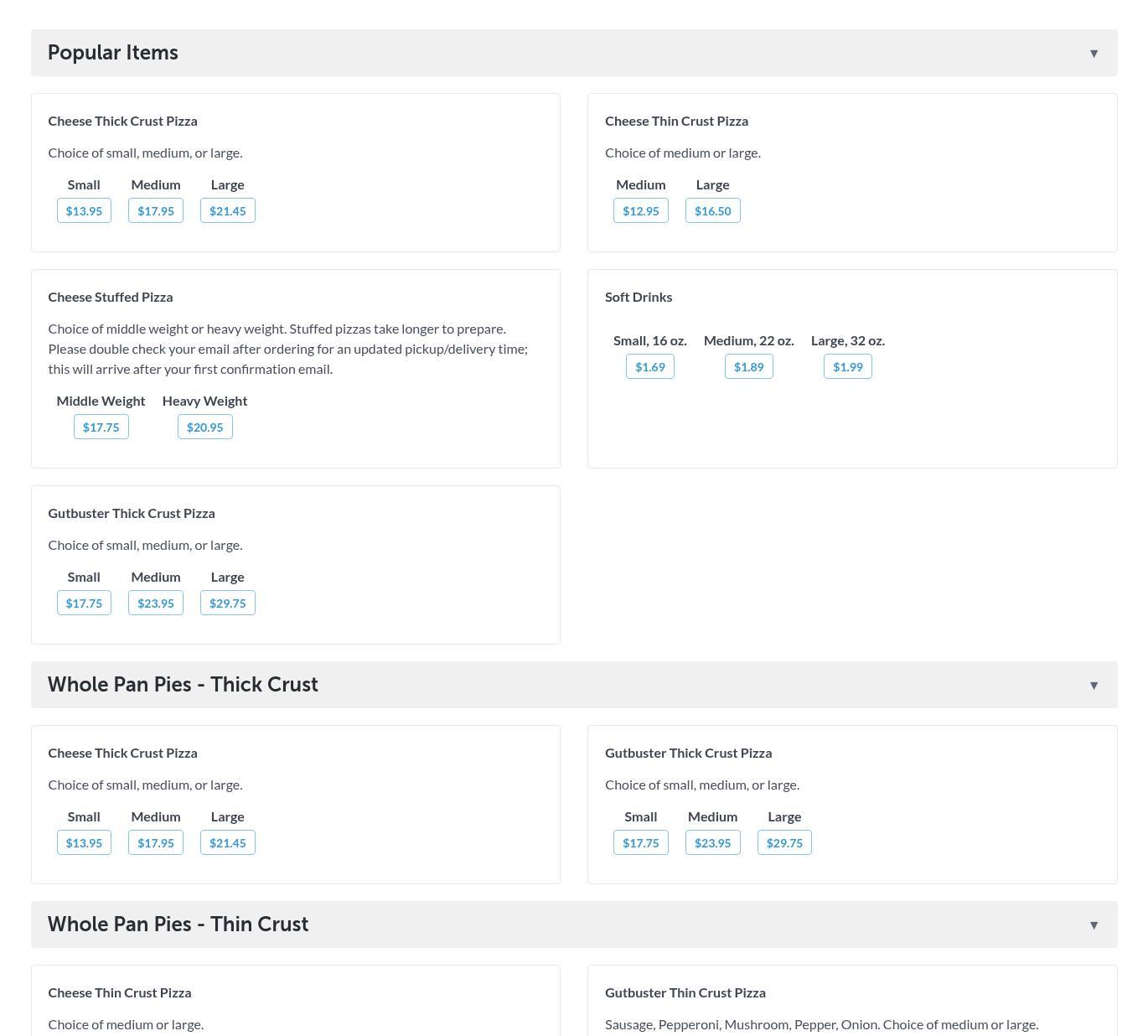Add Medium $12.95 Cheese Thin Crust Pizza
1148x1036 pixels.
coord(641,211)
